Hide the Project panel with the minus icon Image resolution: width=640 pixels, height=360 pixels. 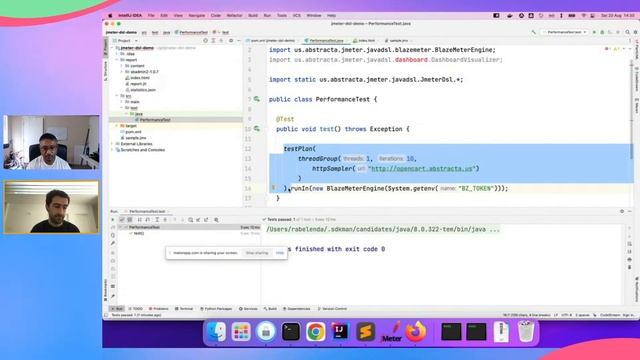click(x=239, y=40)
